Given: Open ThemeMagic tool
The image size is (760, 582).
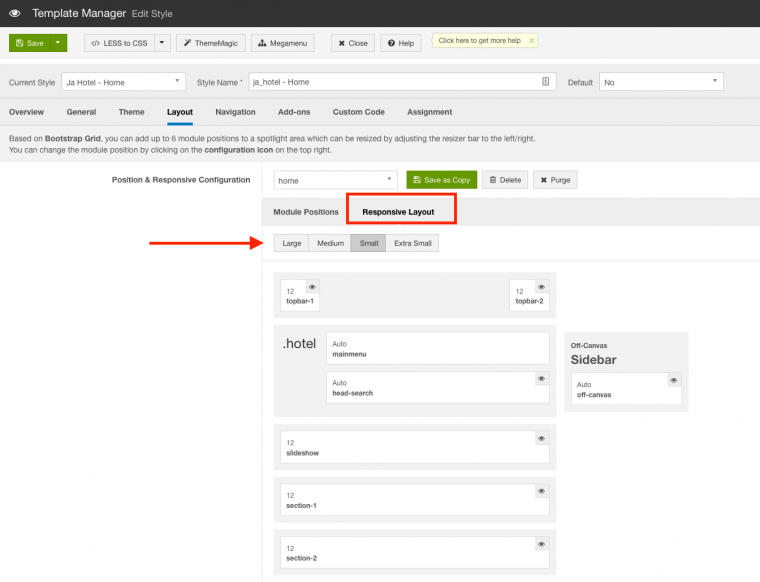Looking at the screenshot, I should tap(211, 43).
